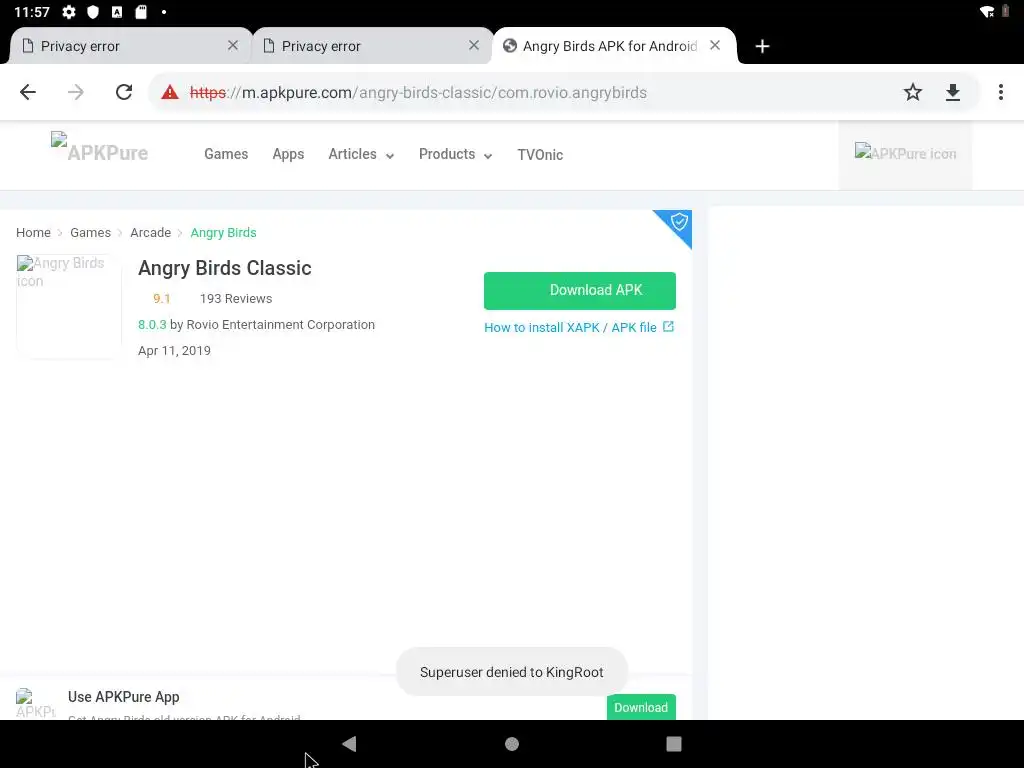Screen dimensions: 1024x768
Task: Click the external link icon beside APK file
Action: point(668,327)
